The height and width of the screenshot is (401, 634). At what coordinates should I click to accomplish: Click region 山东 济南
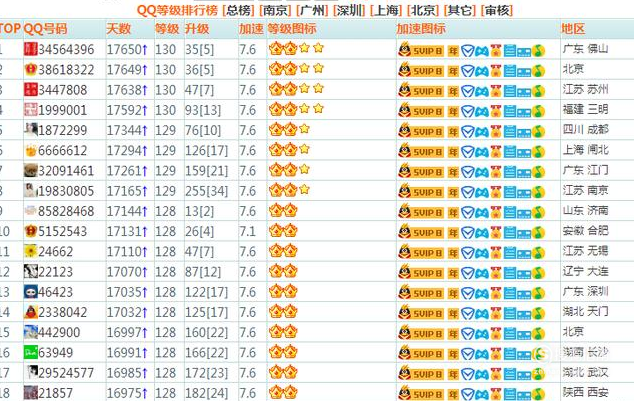pyautogui.click(x=585, y=211)
